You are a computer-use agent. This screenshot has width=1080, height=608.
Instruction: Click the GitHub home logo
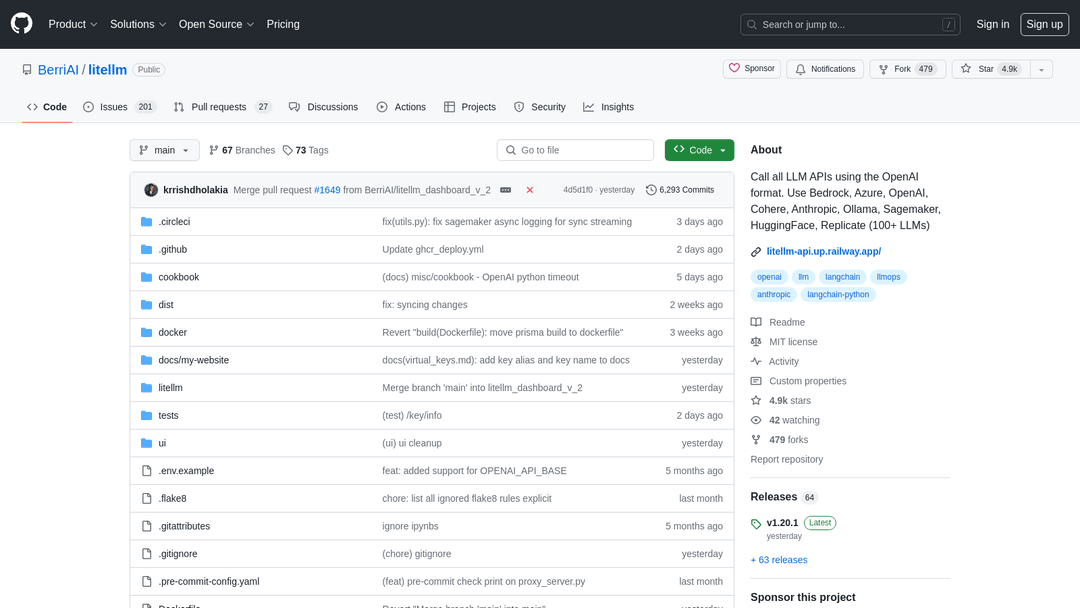coord(21,24)
